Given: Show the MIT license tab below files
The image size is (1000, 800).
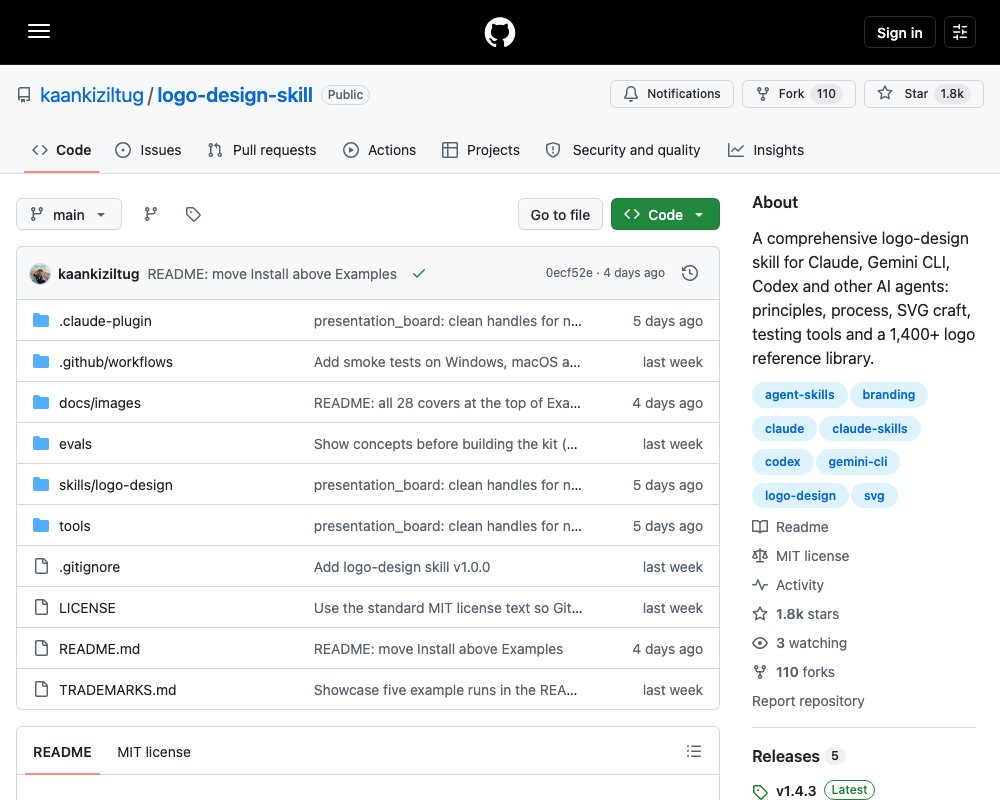Looking at the screenshot, I should [154, 752].
